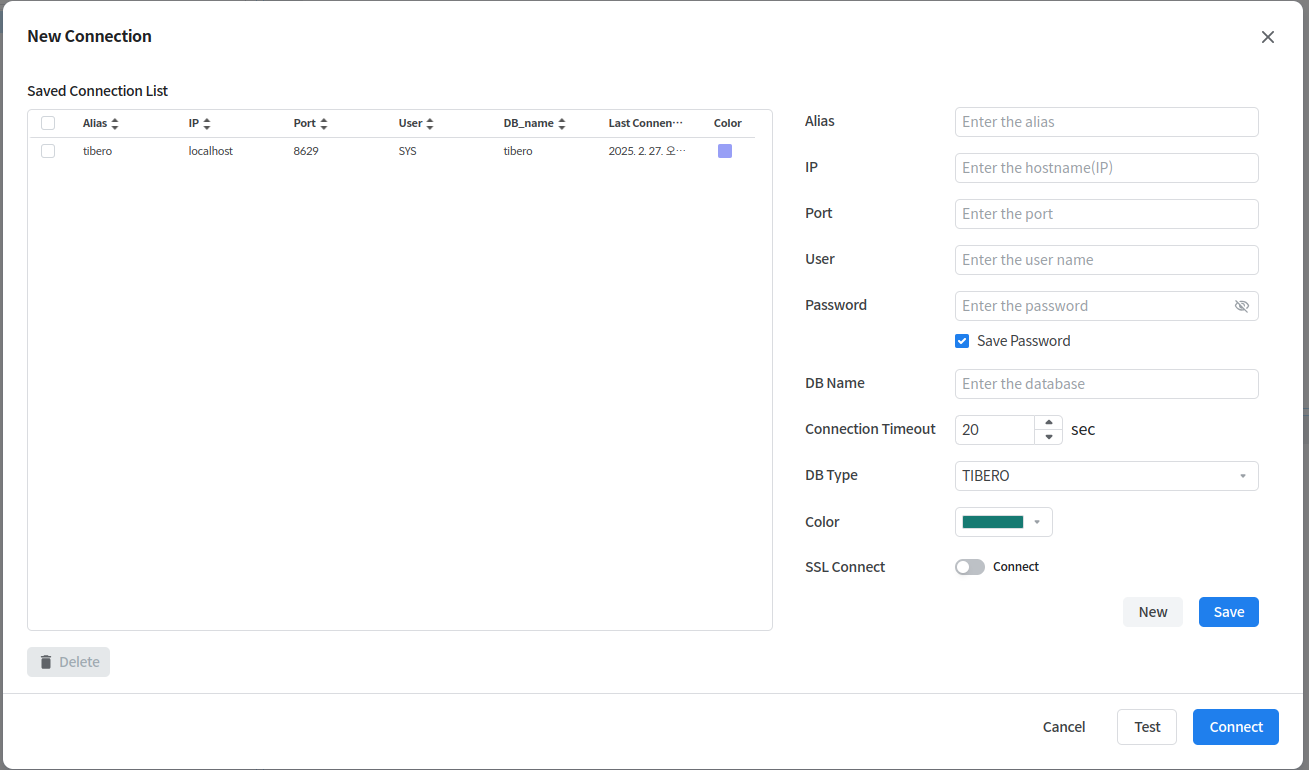Click the Alias input field

pos(1106,122)
